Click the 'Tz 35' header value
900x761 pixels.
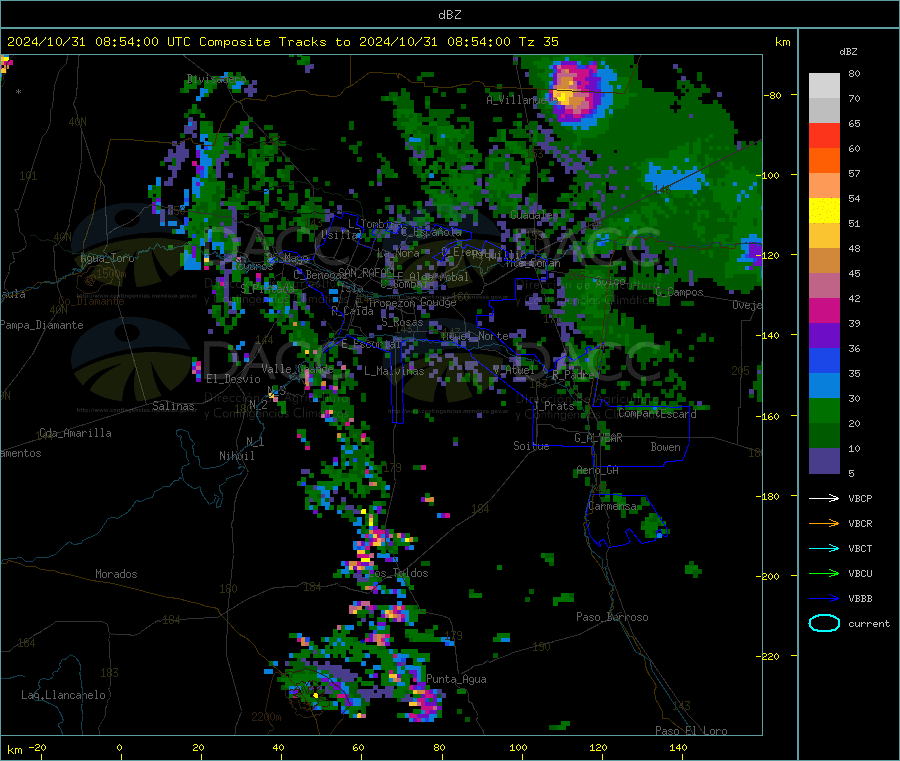pyautogui.click(x=538, y=42)
